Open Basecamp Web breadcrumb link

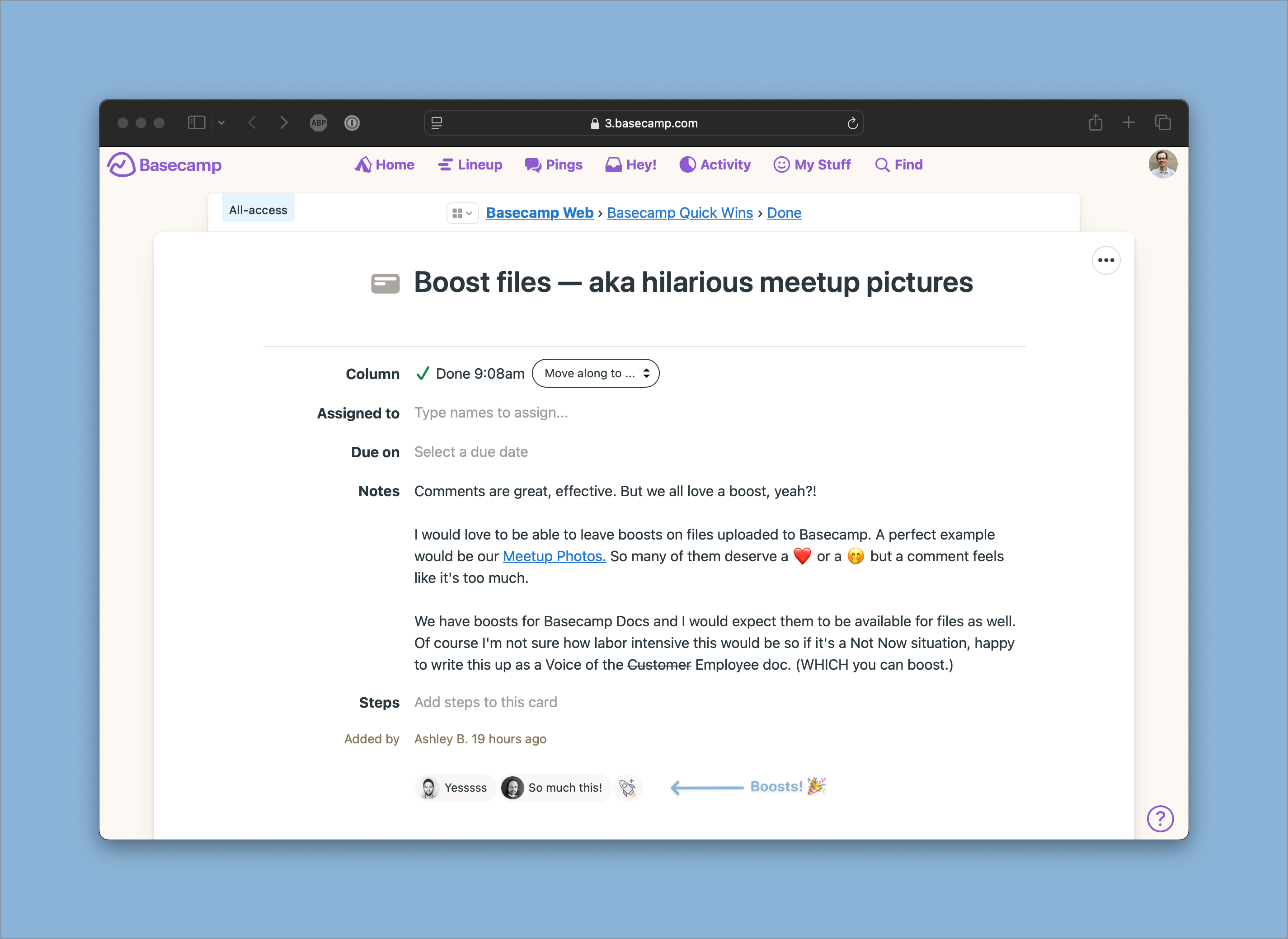(x=540, y=212)
